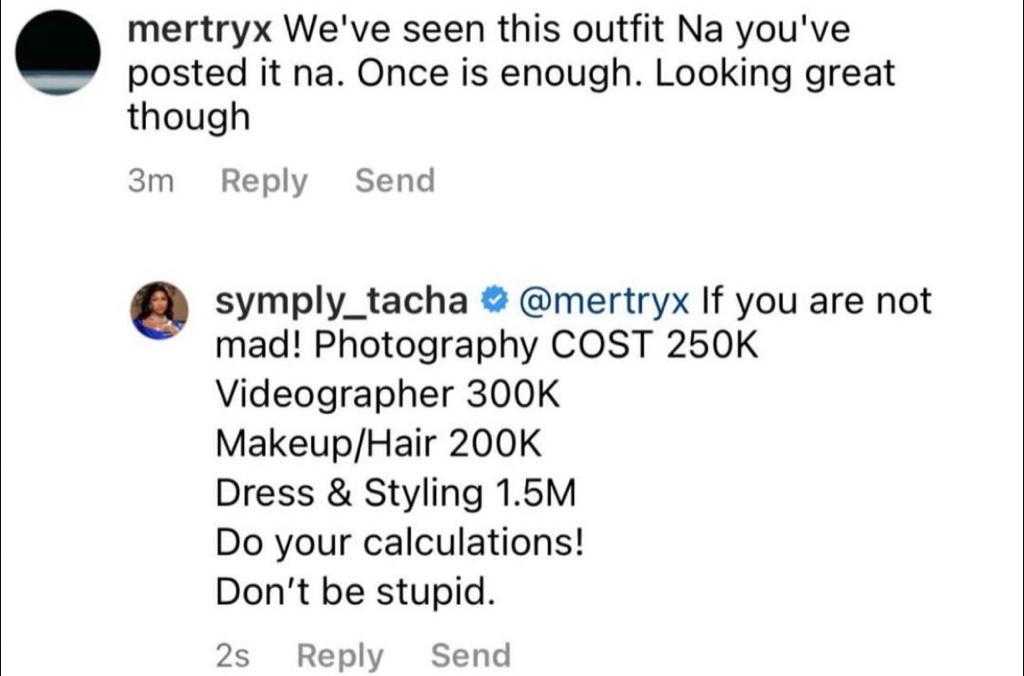This screenshot has width=1024, height=676.
Task: Tap the "Videographer 300K" line
Action: click(x=388, y=395)
